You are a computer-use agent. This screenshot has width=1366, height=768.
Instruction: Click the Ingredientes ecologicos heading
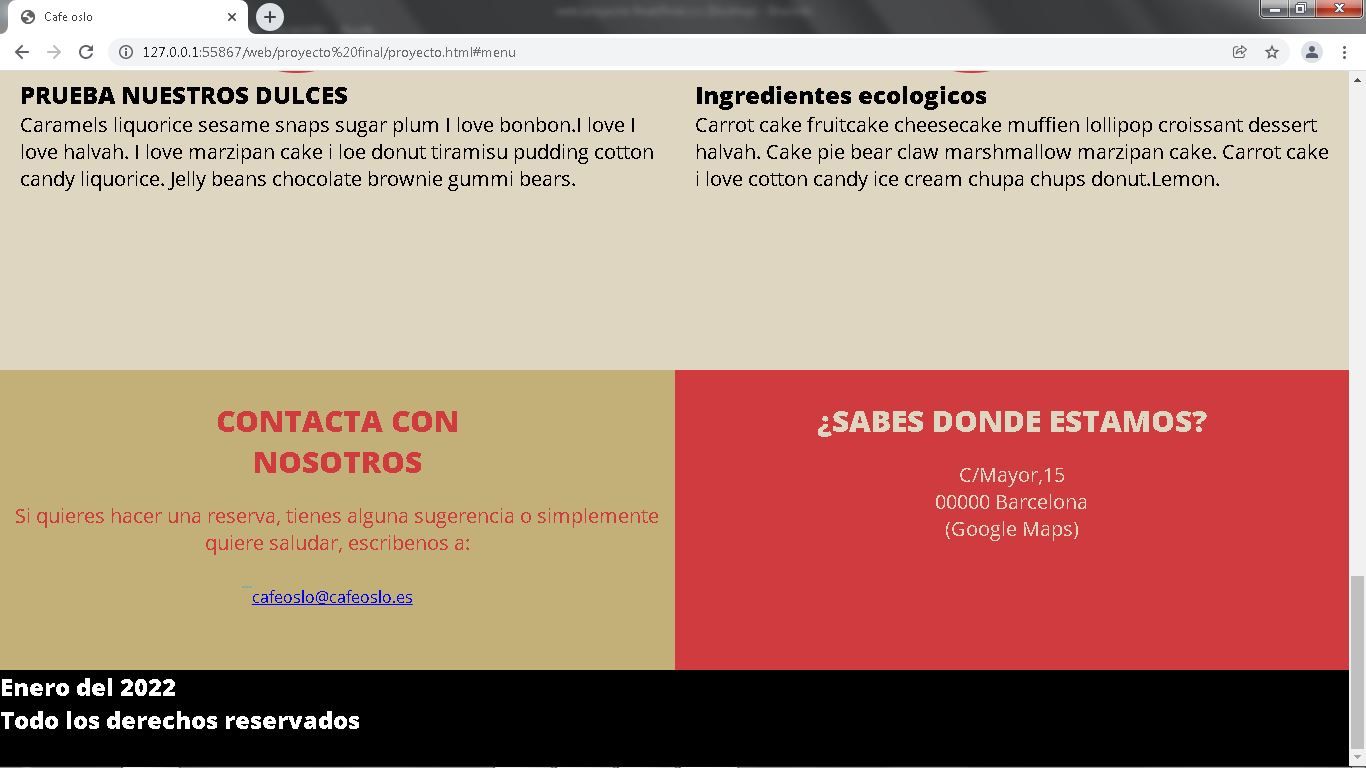pos(841,95)
